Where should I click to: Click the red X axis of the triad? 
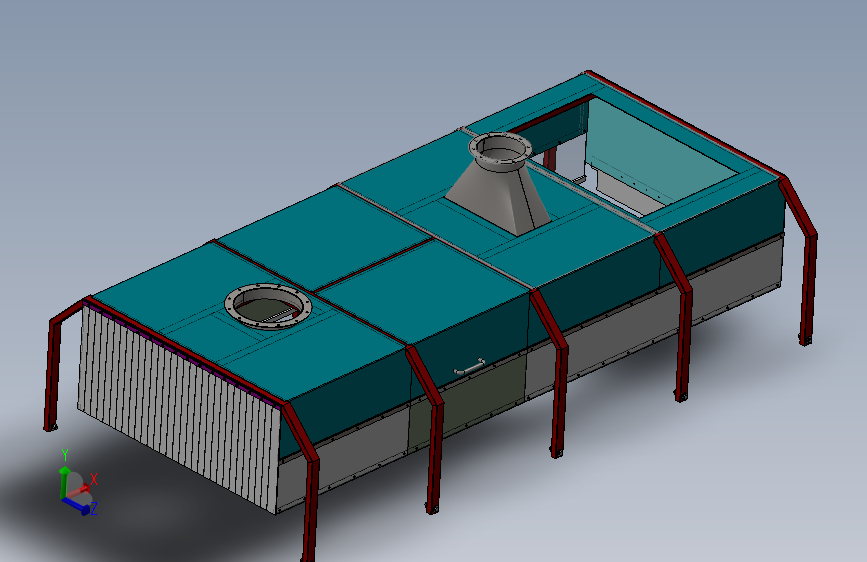tap(81, 489)
